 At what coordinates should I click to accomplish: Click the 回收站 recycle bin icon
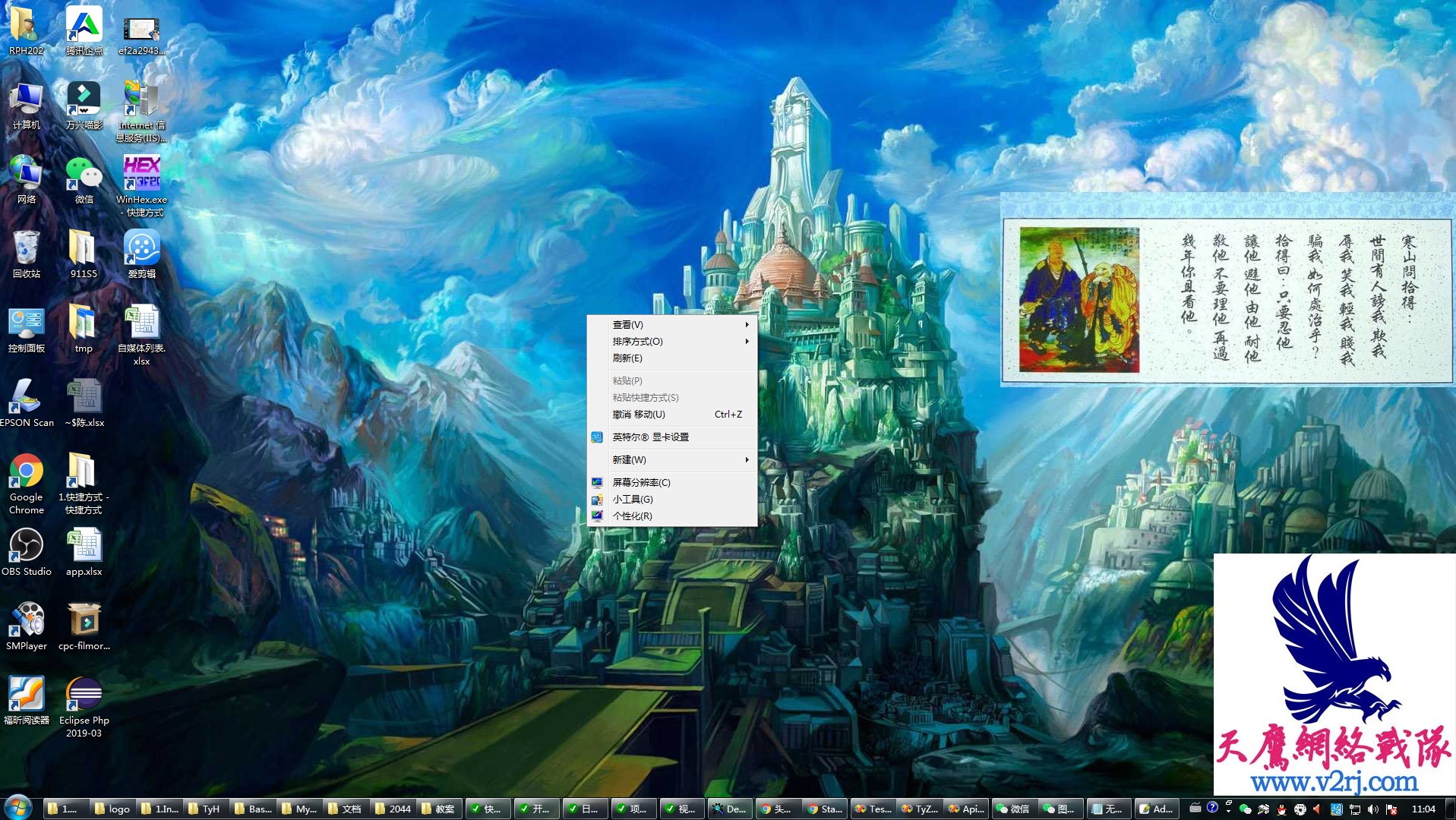pos(27,249)
